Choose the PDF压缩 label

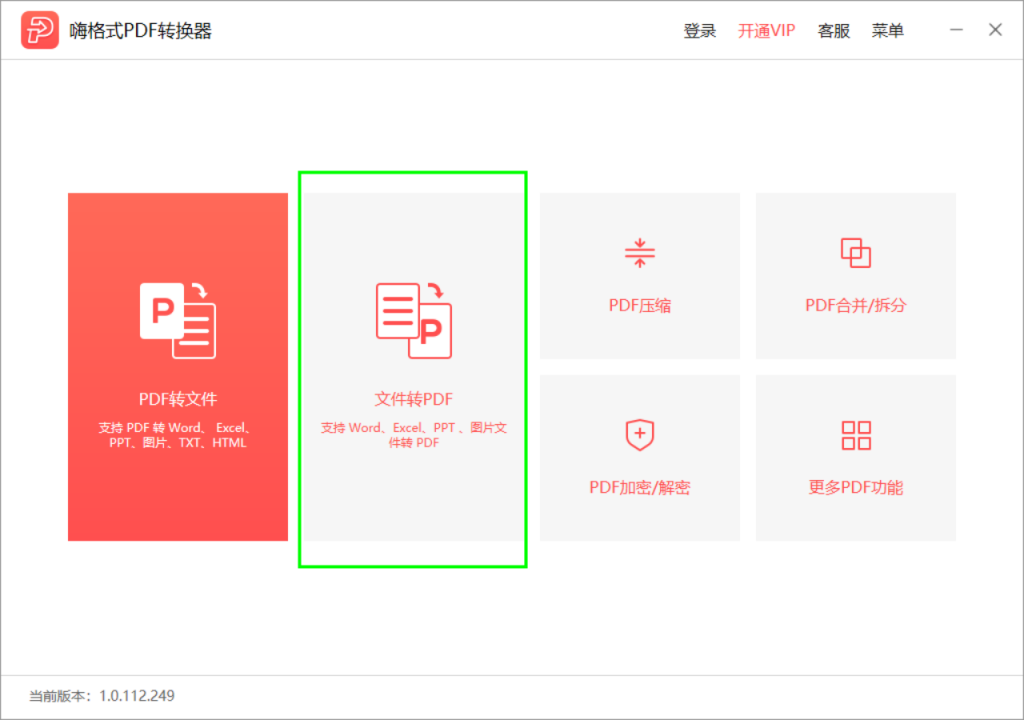coord(640,305)
